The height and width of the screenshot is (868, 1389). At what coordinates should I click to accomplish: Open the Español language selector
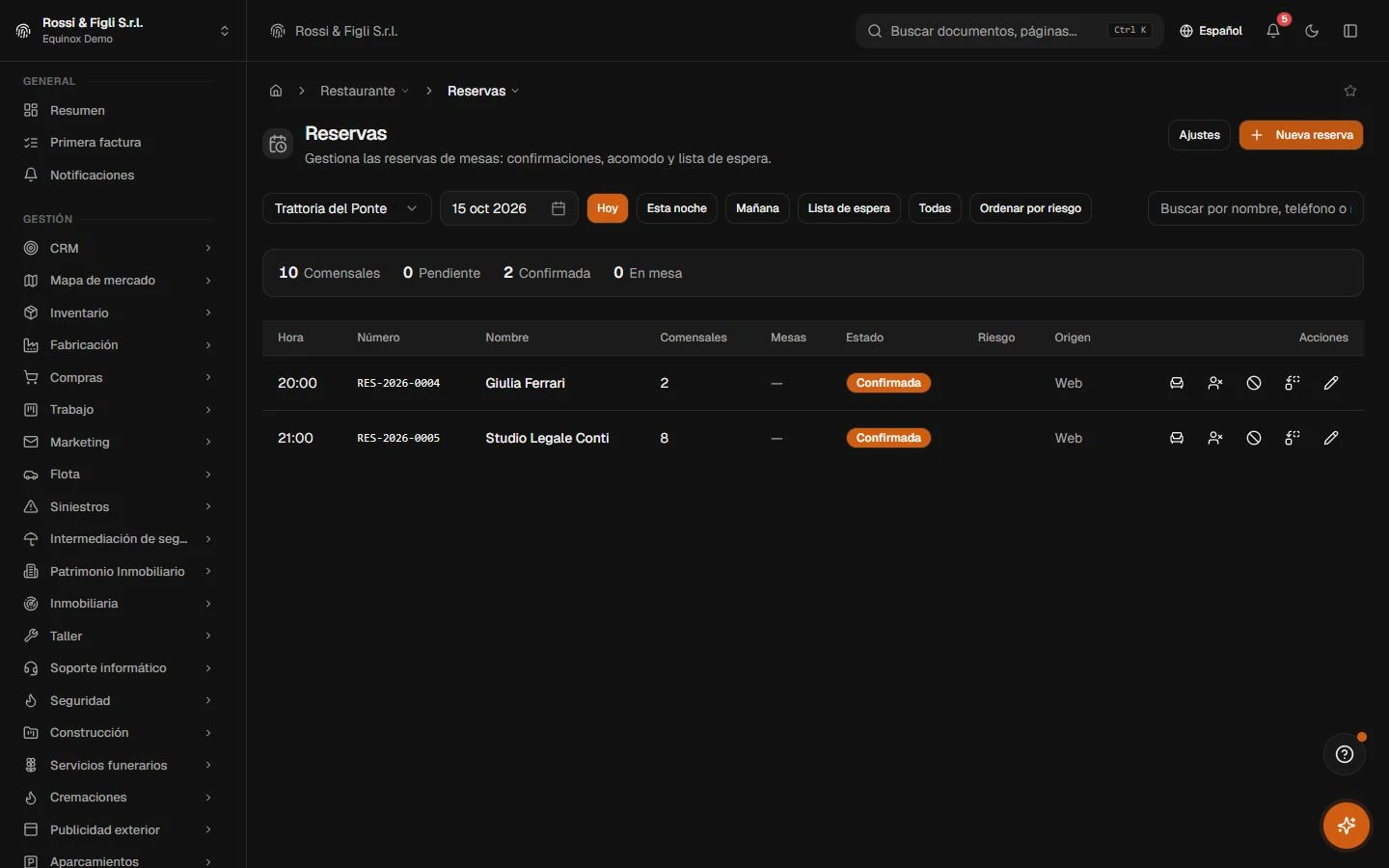[x=1211, y=31]
